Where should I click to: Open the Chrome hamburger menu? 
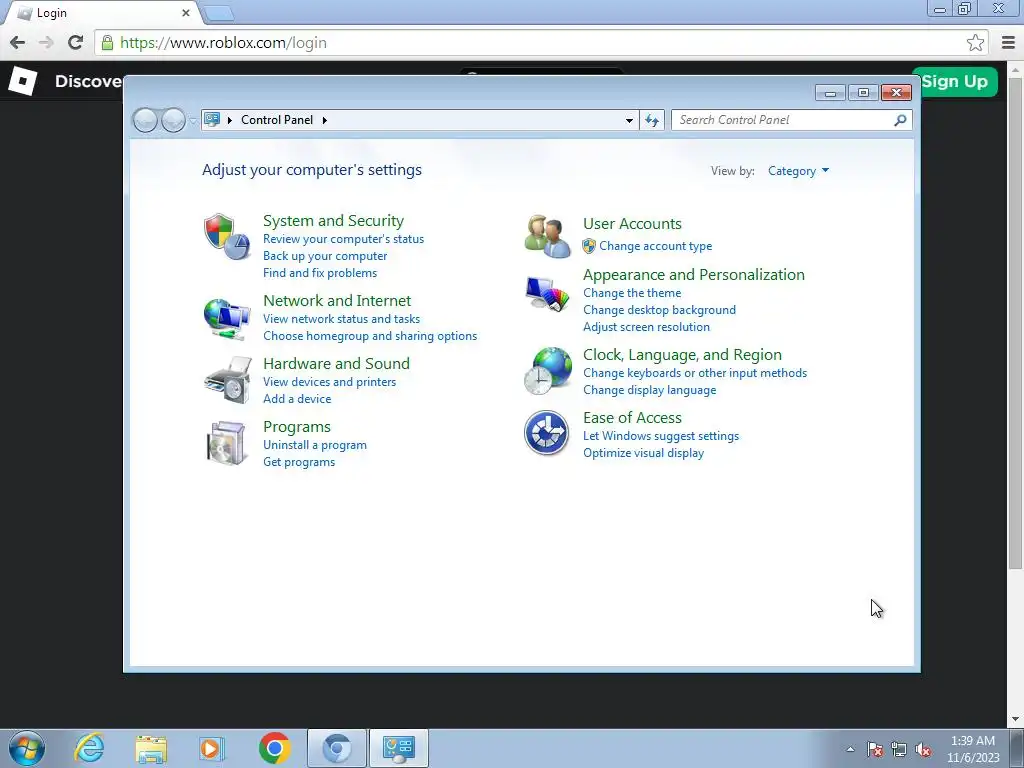coord(1008,43)
